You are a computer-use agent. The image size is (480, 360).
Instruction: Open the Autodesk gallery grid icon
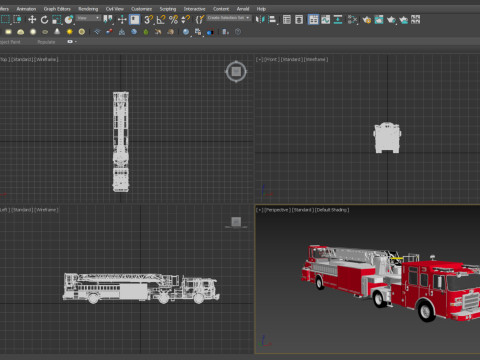tap(416, 20)
